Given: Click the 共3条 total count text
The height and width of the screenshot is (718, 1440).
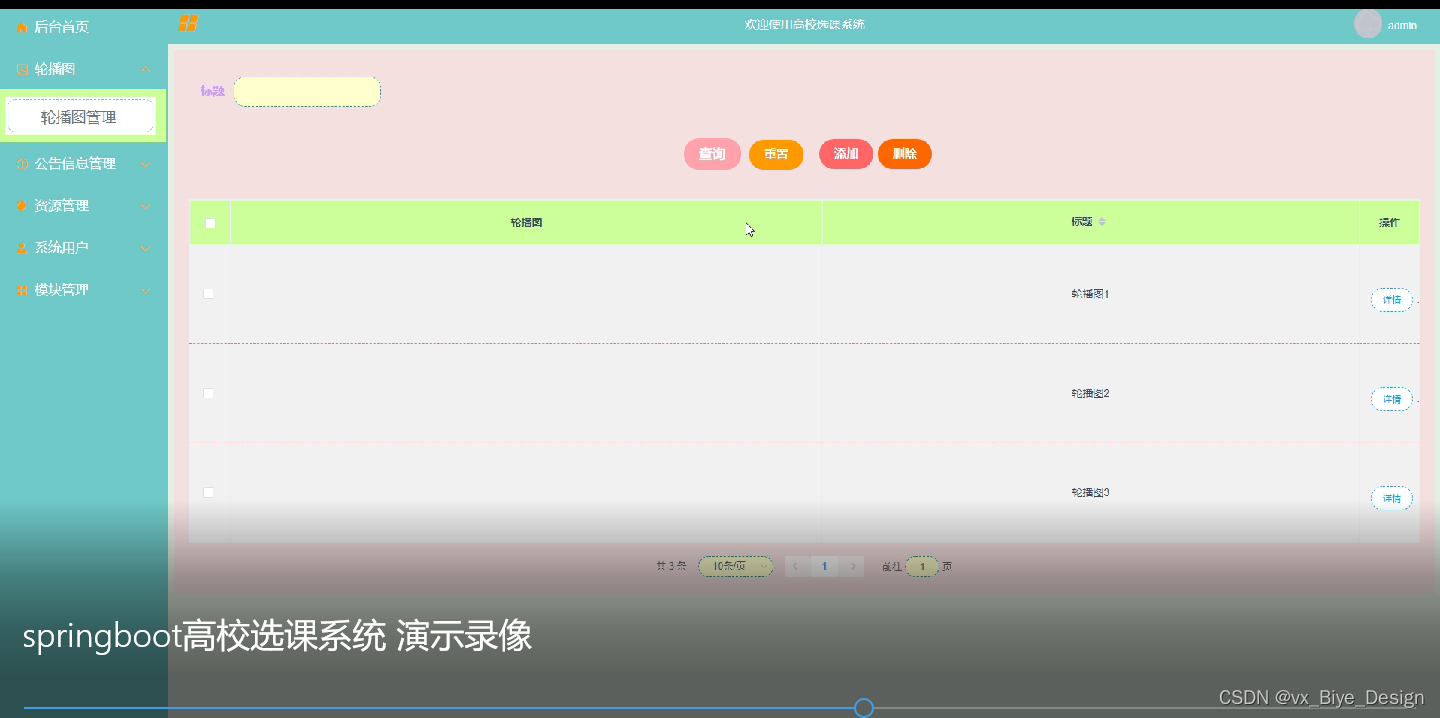Looking at the screenshot, I should coord(671,566).
